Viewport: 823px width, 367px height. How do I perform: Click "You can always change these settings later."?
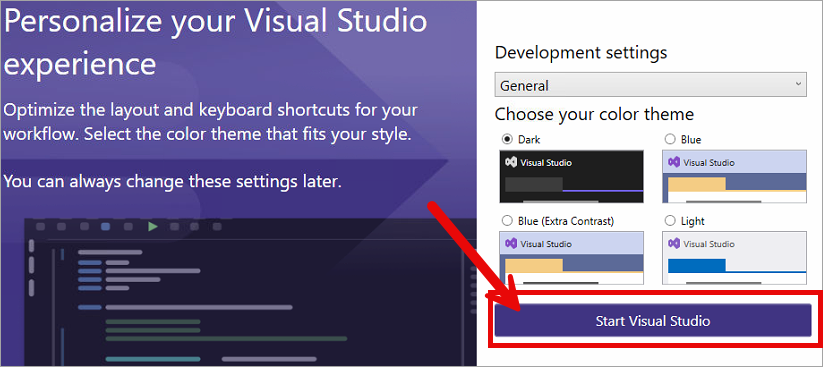[173, 181]
